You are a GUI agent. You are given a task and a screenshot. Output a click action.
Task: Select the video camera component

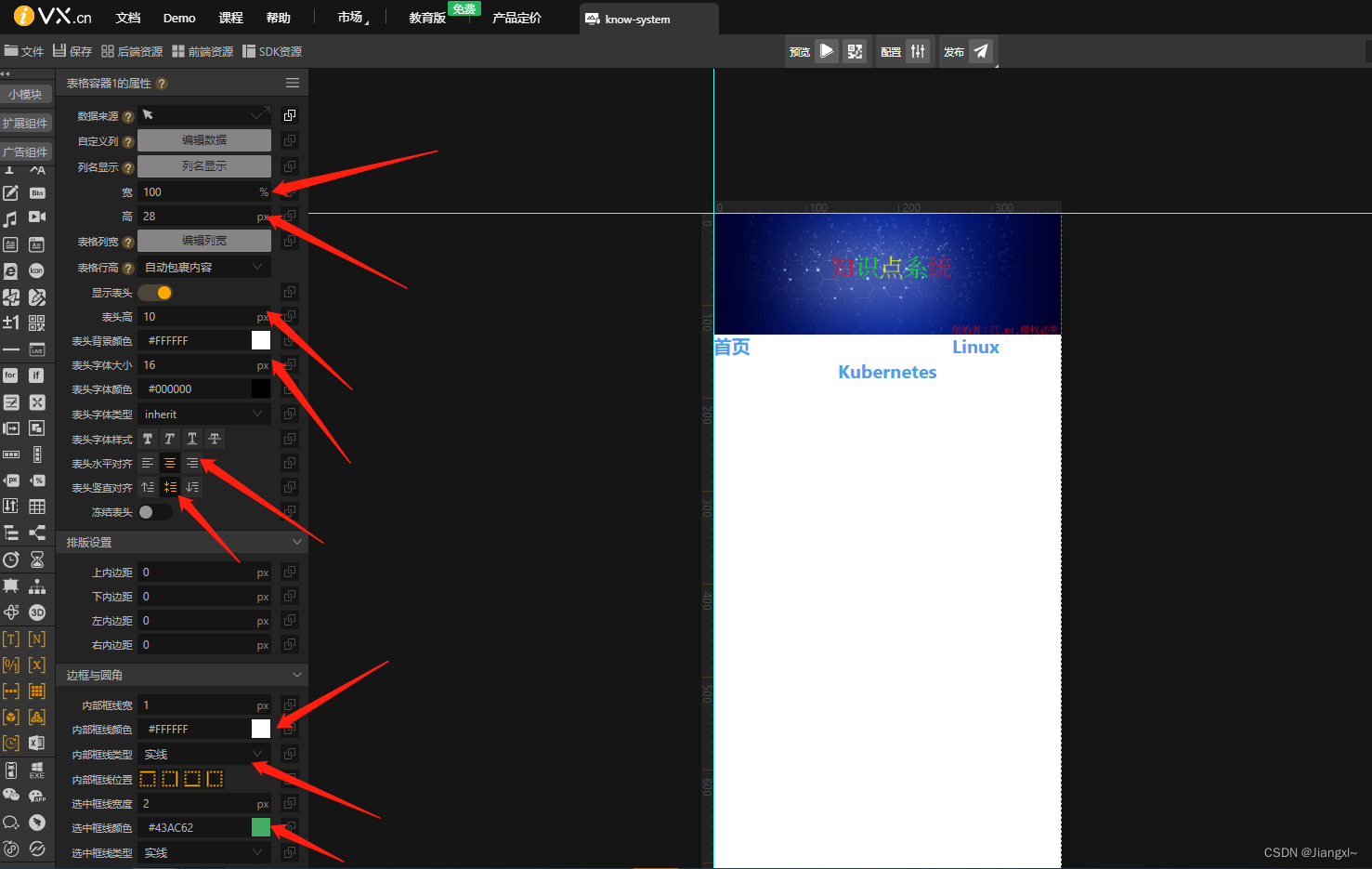click(37, 217)
